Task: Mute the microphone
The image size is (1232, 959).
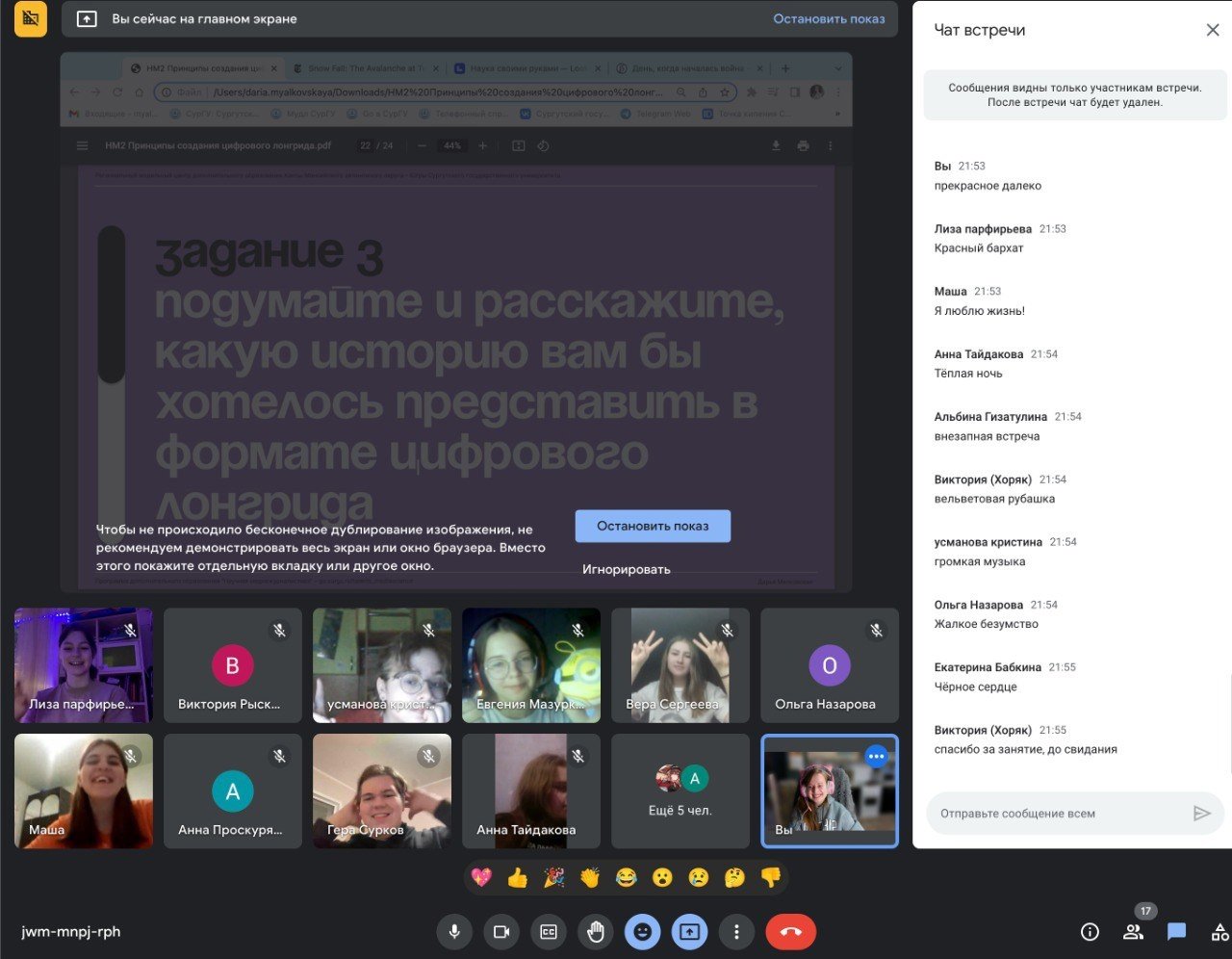Action: click(x=454, y=932)
